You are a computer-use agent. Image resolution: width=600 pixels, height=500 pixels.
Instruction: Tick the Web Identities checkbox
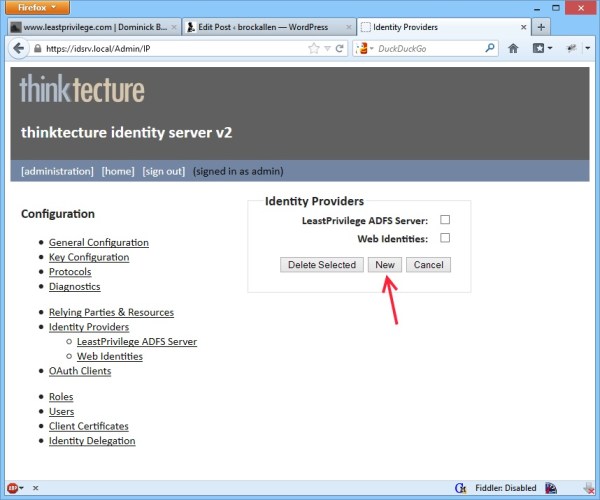coord(446,238)
